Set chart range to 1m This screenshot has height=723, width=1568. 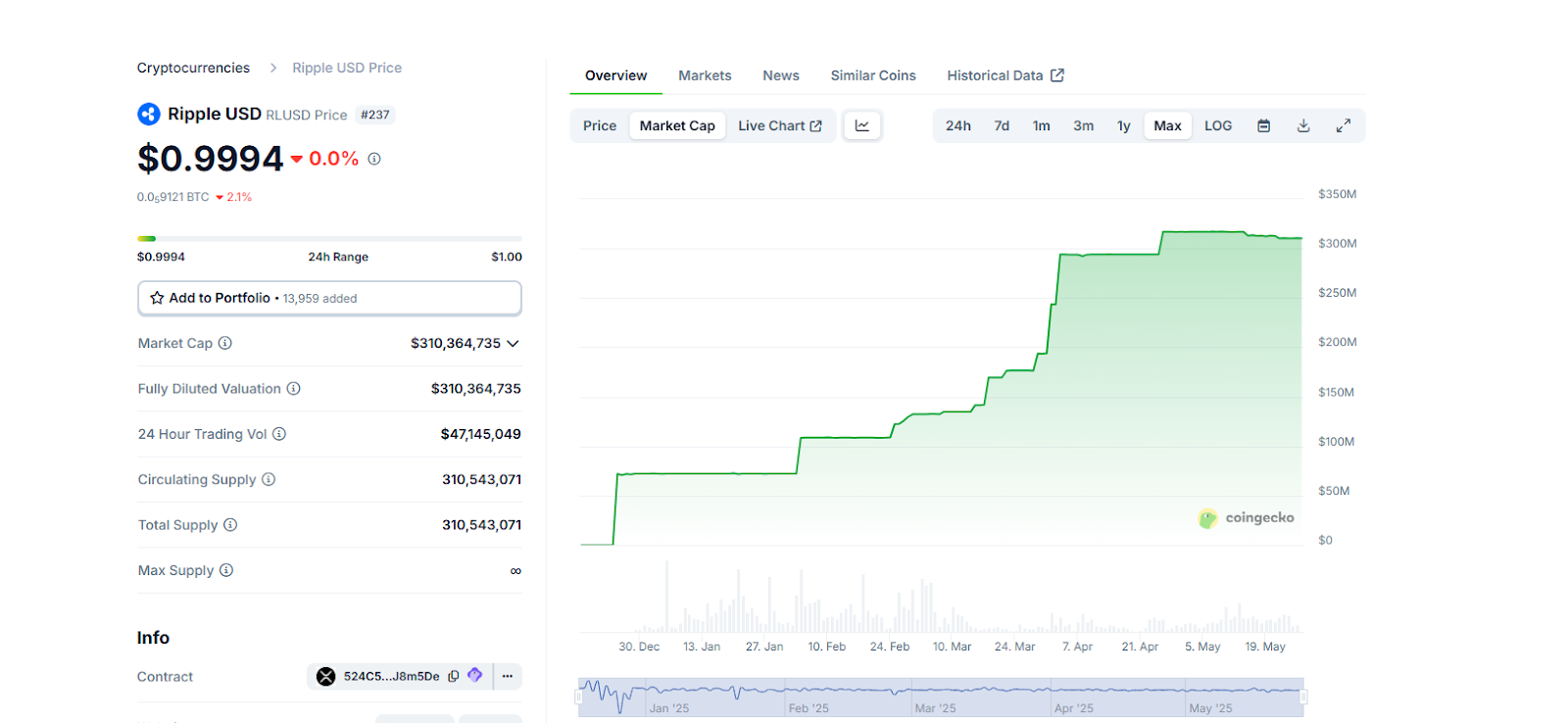(1042, 125)
